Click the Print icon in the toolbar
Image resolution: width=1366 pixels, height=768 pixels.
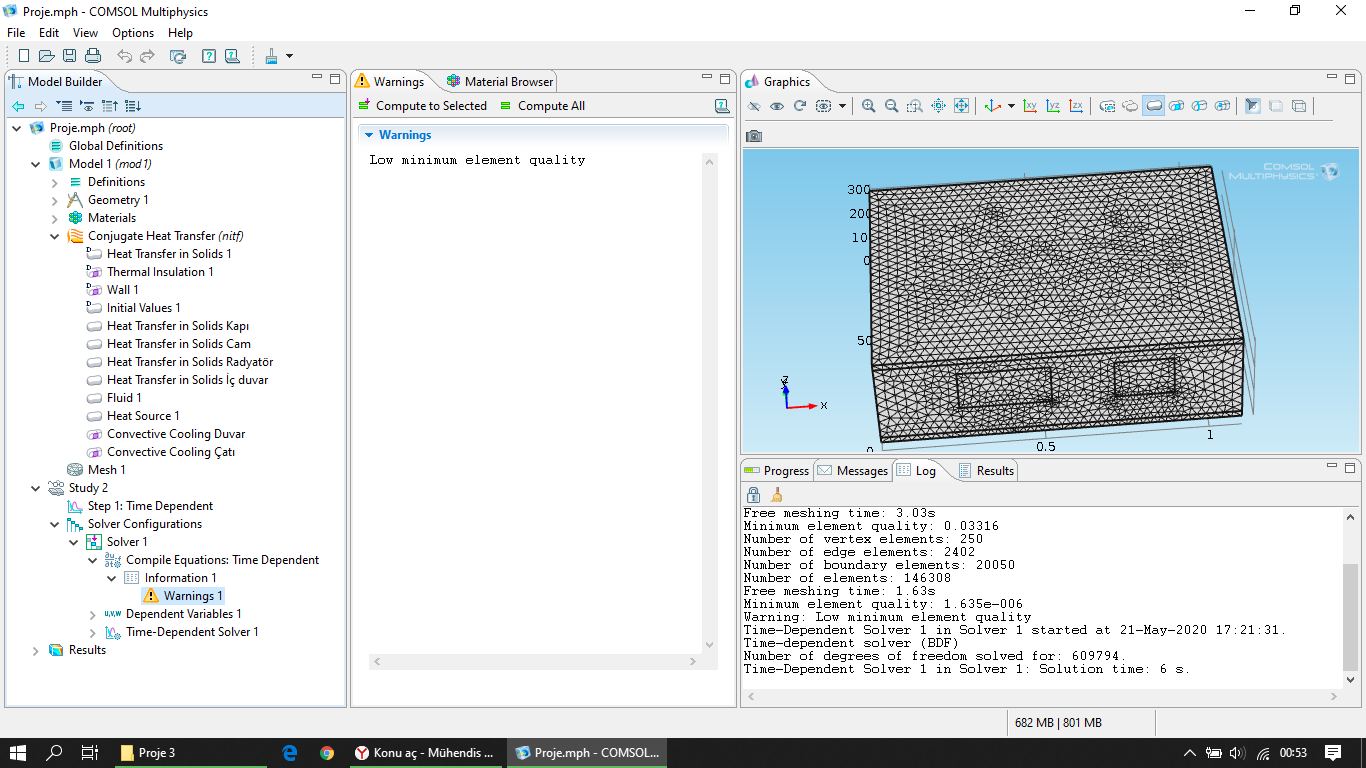point(93,56)
